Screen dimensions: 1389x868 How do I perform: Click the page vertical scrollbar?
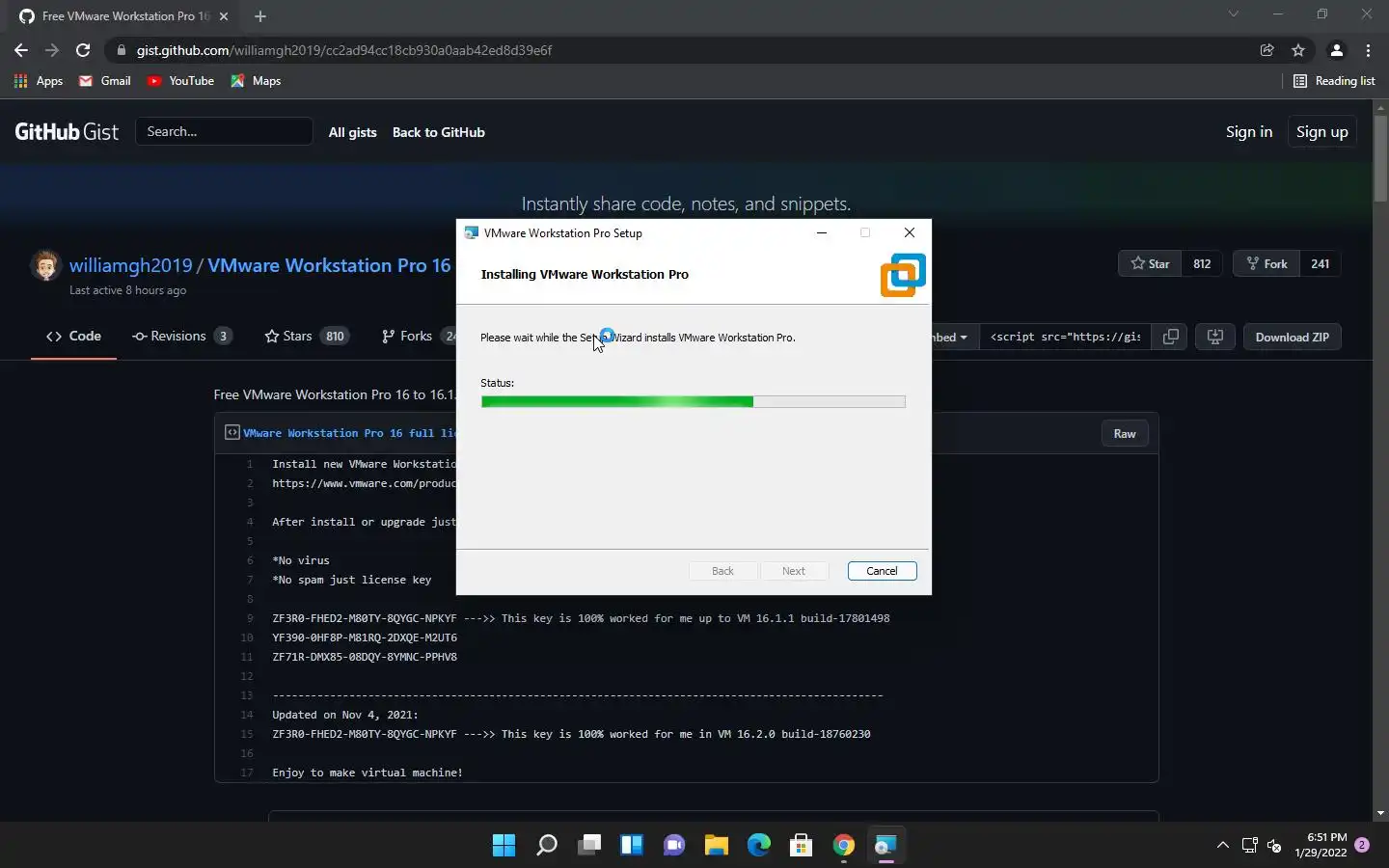(x=1380, y=160)
